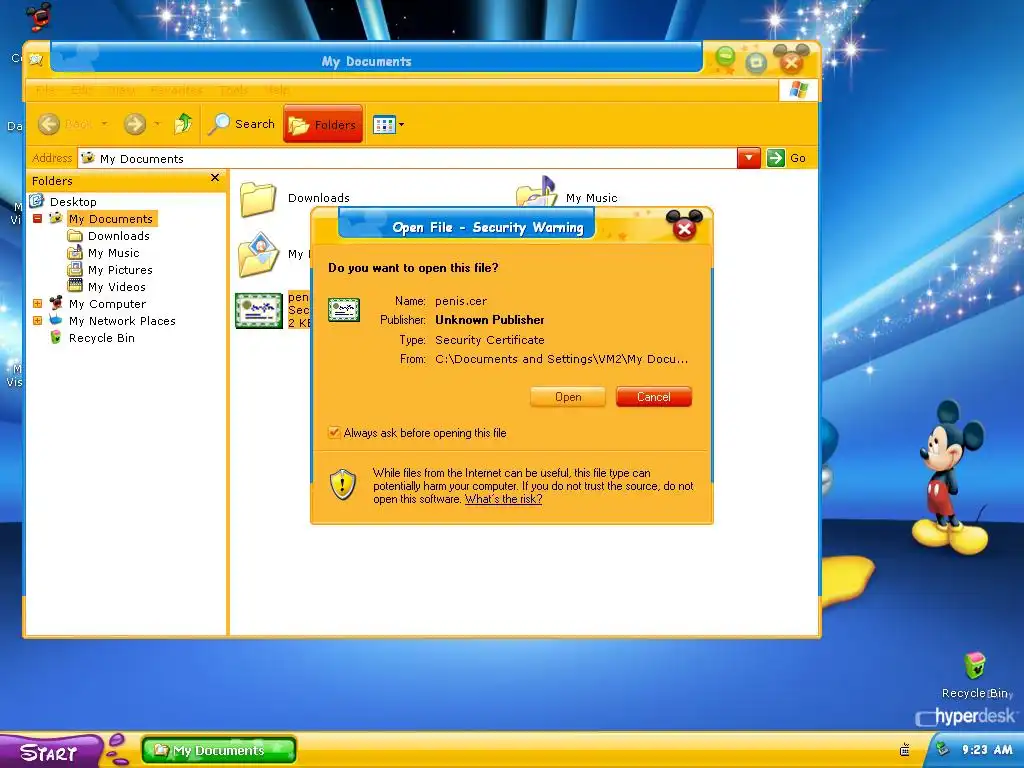Open the Search pane
Viewport: 1024px width, 768px height.
[241, 123]
